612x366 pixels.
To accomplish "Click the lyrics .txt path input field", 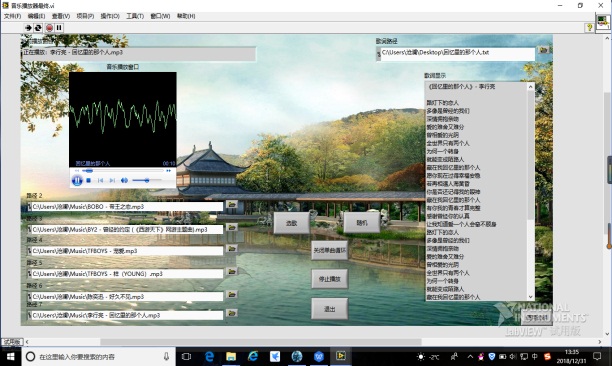I will (x=457, y=53).
